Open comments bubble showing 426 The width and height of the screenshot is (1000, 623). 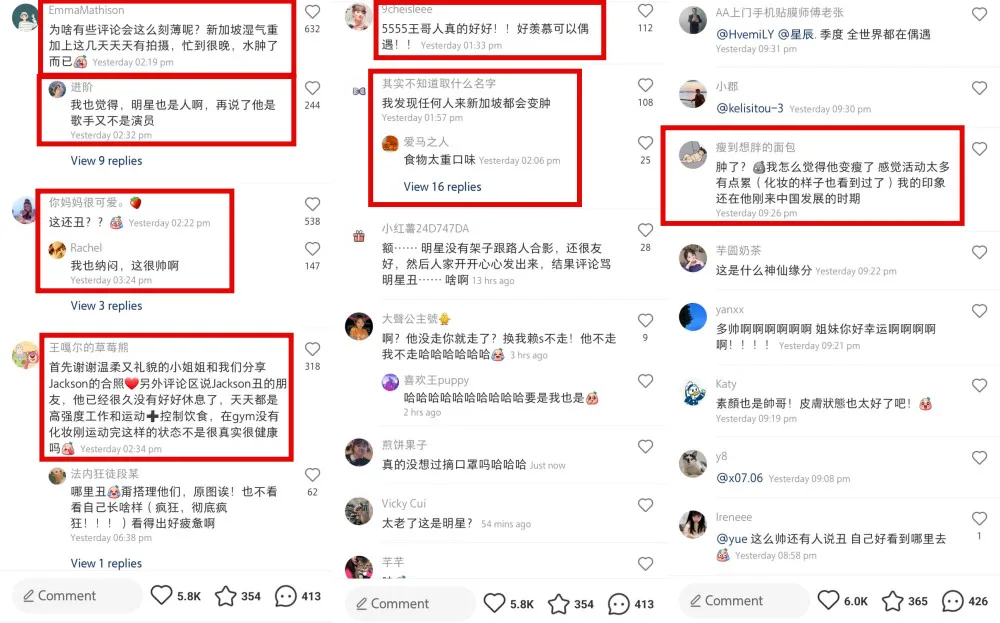[x=952, y=601]
